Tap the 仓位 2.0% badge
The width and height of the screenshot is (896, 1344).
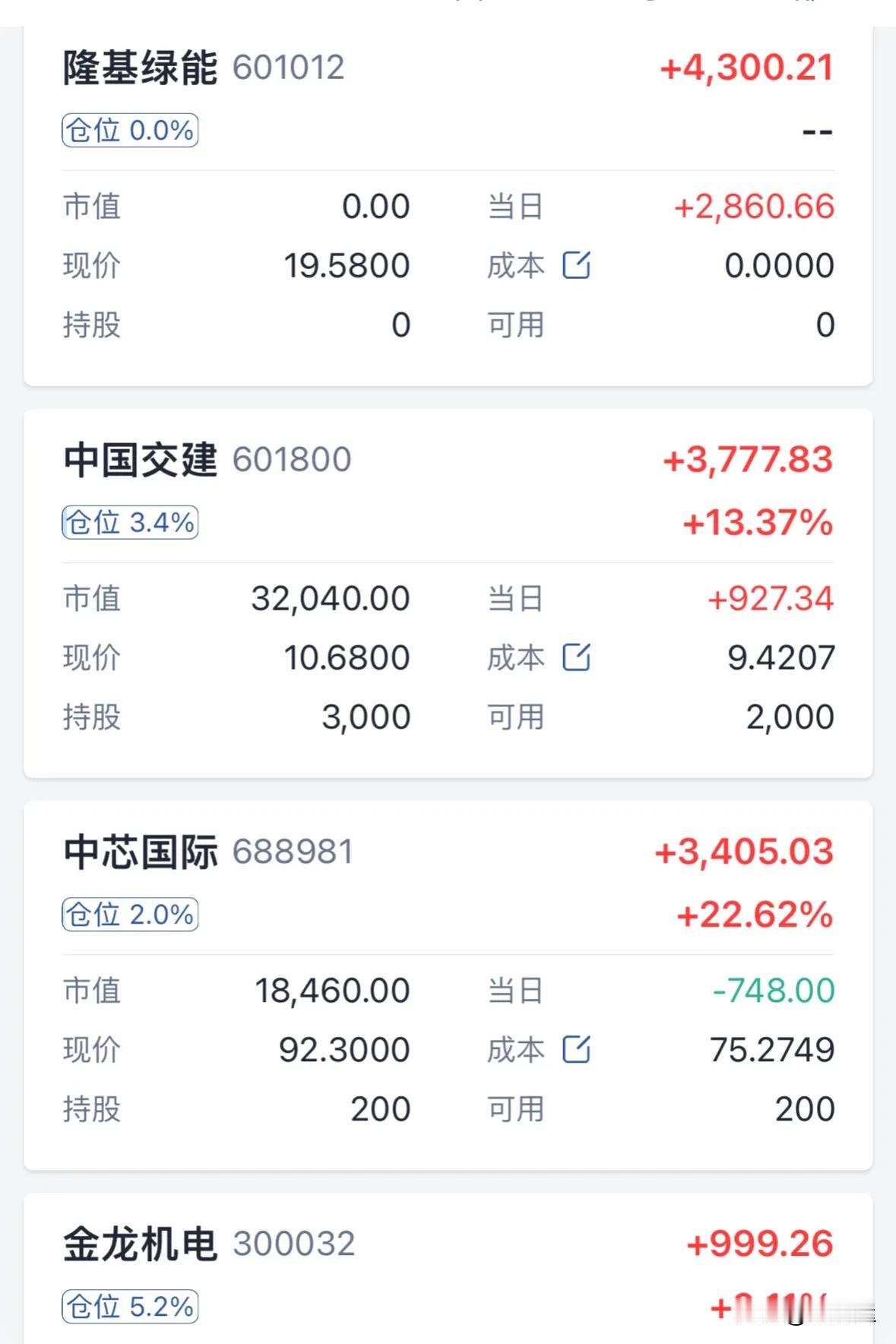point(130,914)
